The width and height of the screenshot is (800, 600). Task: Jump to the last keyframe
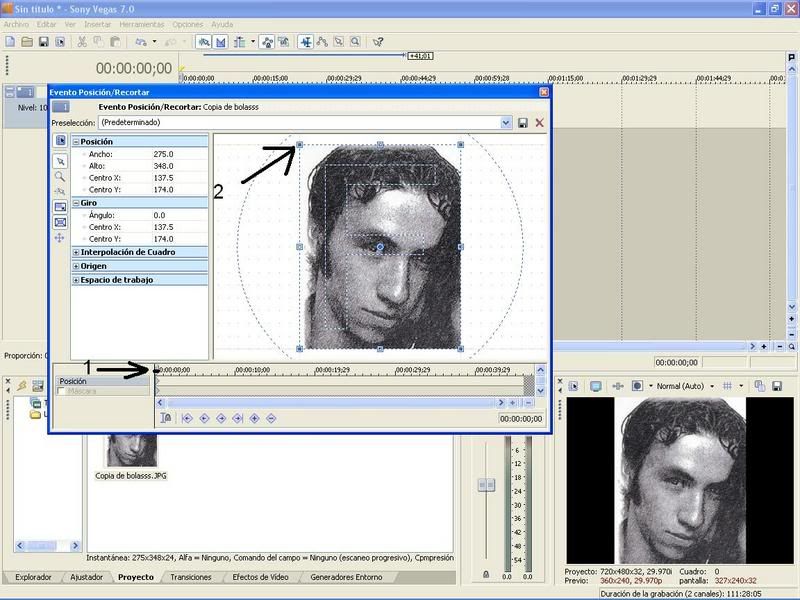click(x=238, y=418)
